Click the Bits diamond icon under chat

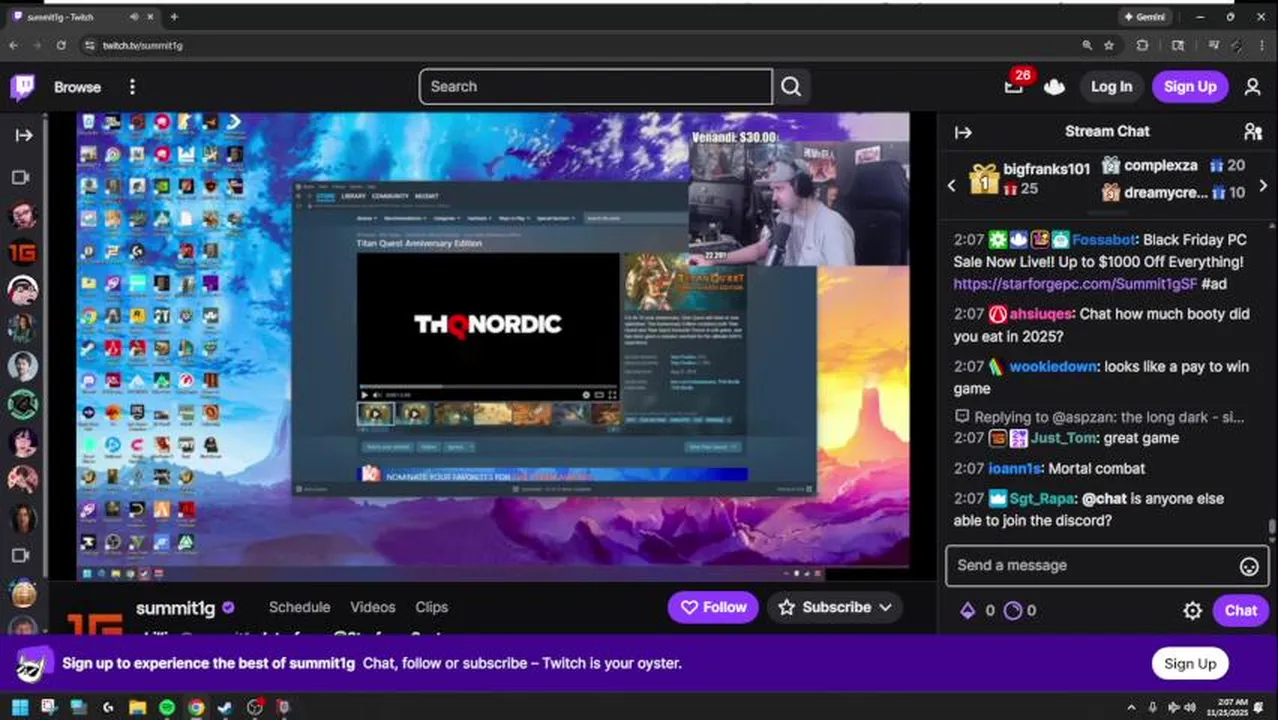tap(968, 610)
